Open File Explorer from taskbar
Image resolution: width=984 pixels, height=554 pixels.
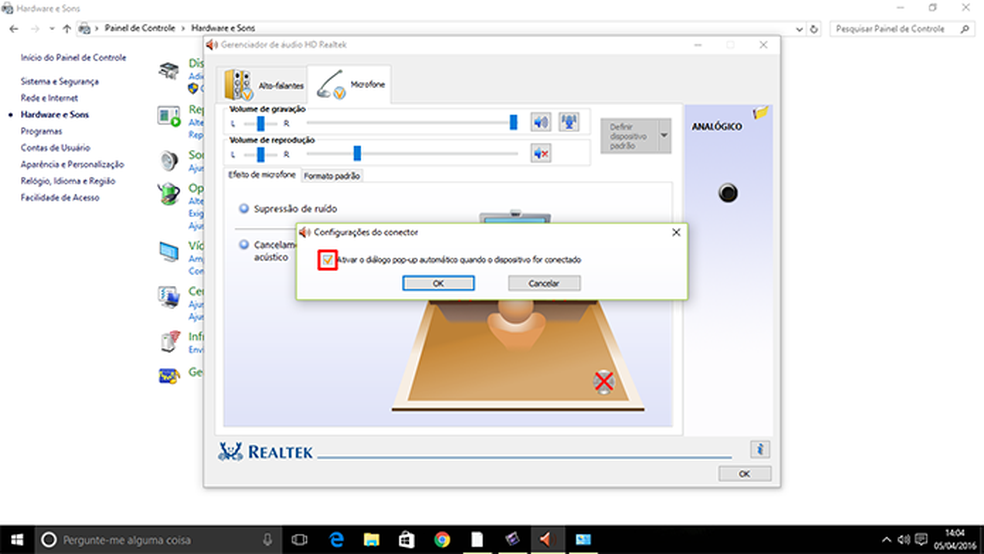(x=372, y=540)
